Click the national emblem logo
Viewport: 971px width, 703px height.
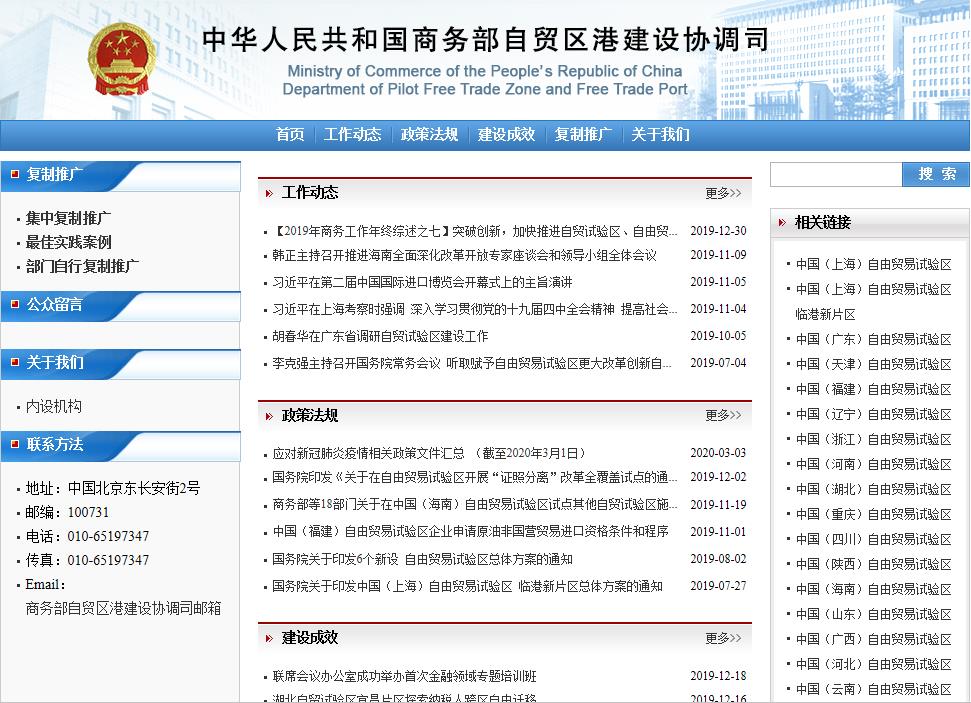122,60
